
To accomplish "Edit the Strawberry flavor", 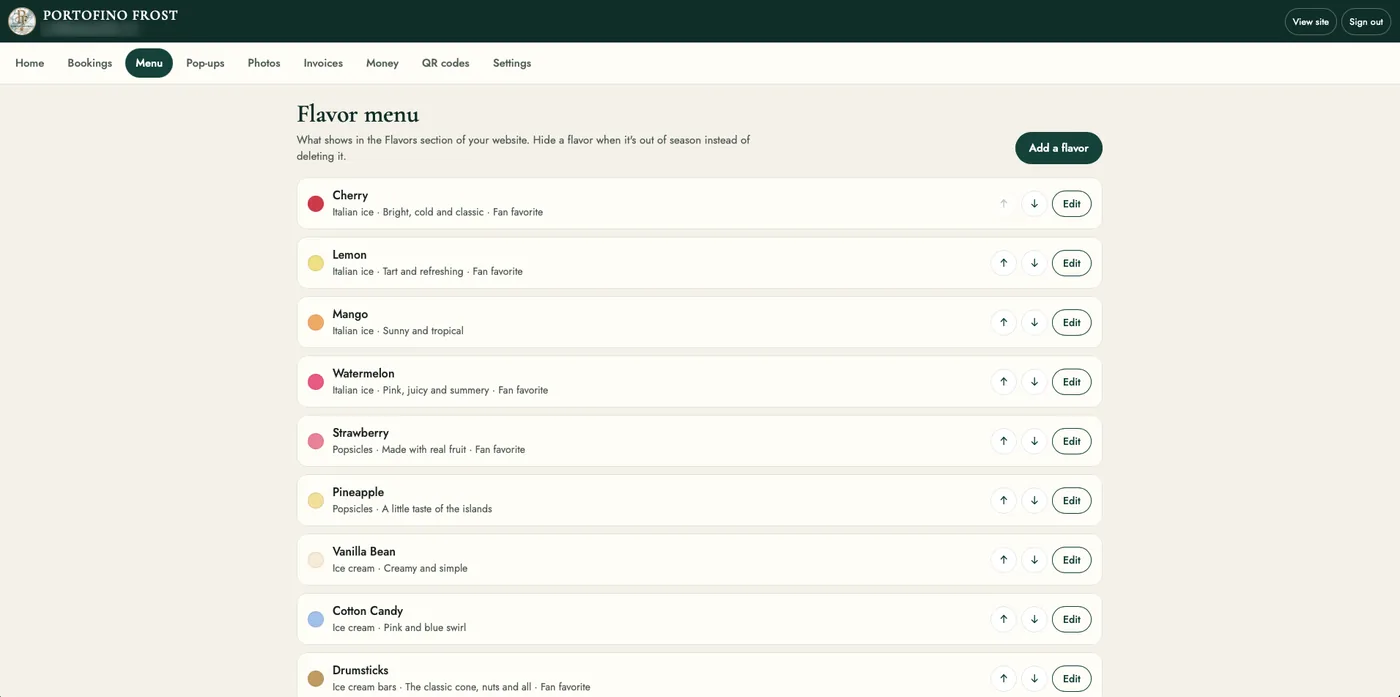I will click(1071, 441).
